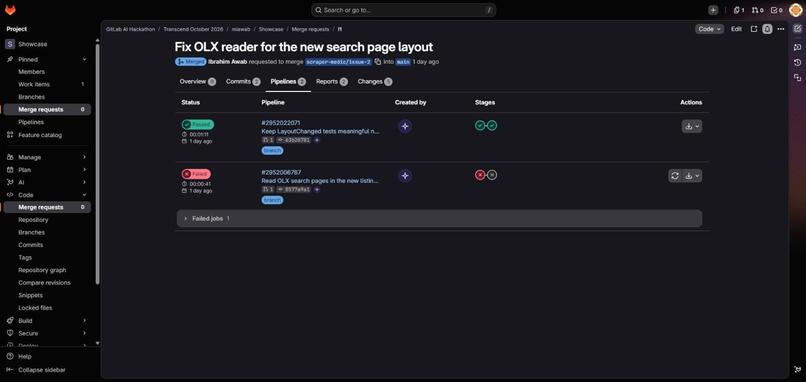Screen dimensions: 806x382
Task: Open the user avatar menu
Action: click(795, 10)
